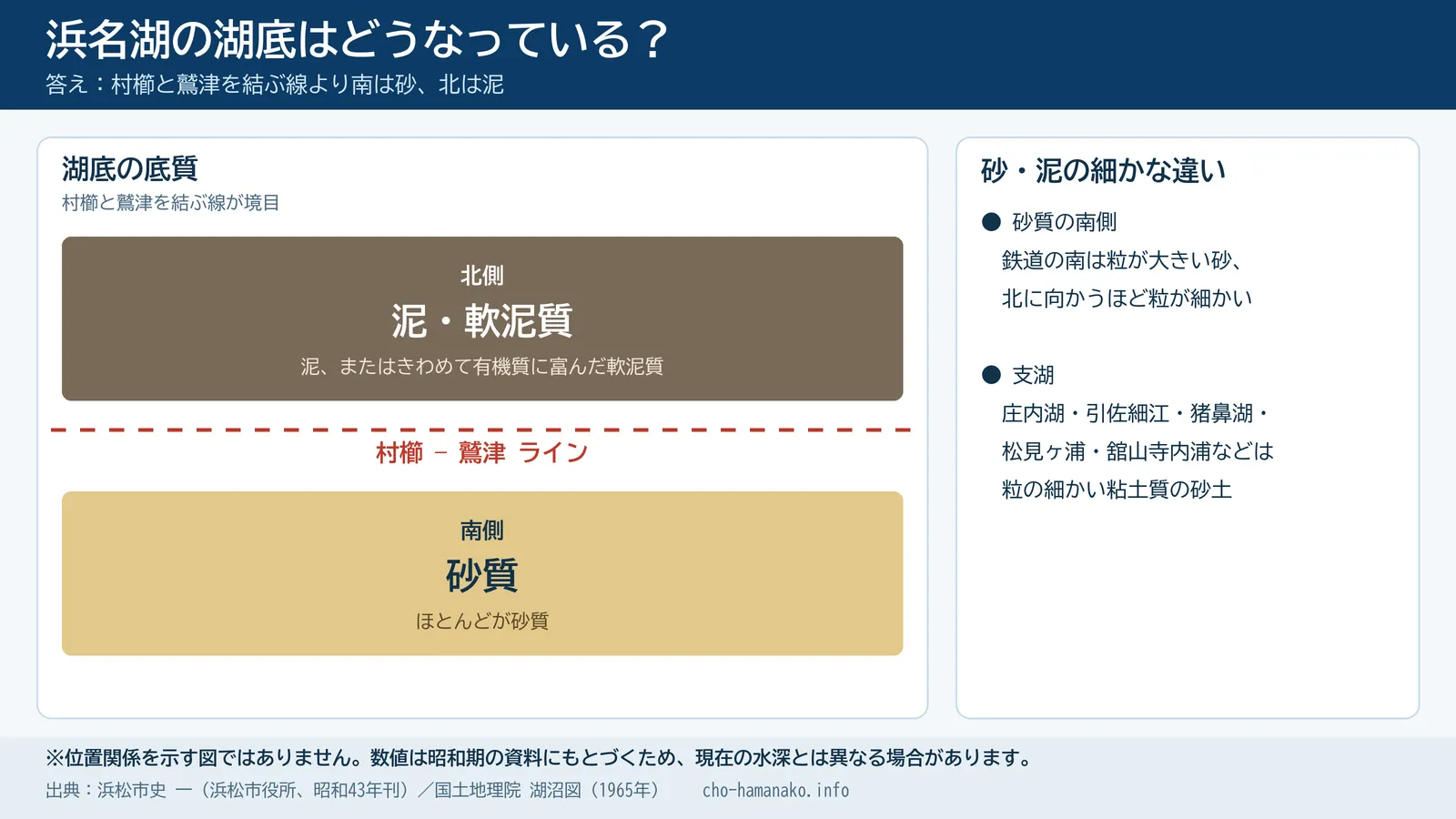Screen dimensions: 1456x819
Task: Click the '湖底の底質' panel heading
Action: 129,168
